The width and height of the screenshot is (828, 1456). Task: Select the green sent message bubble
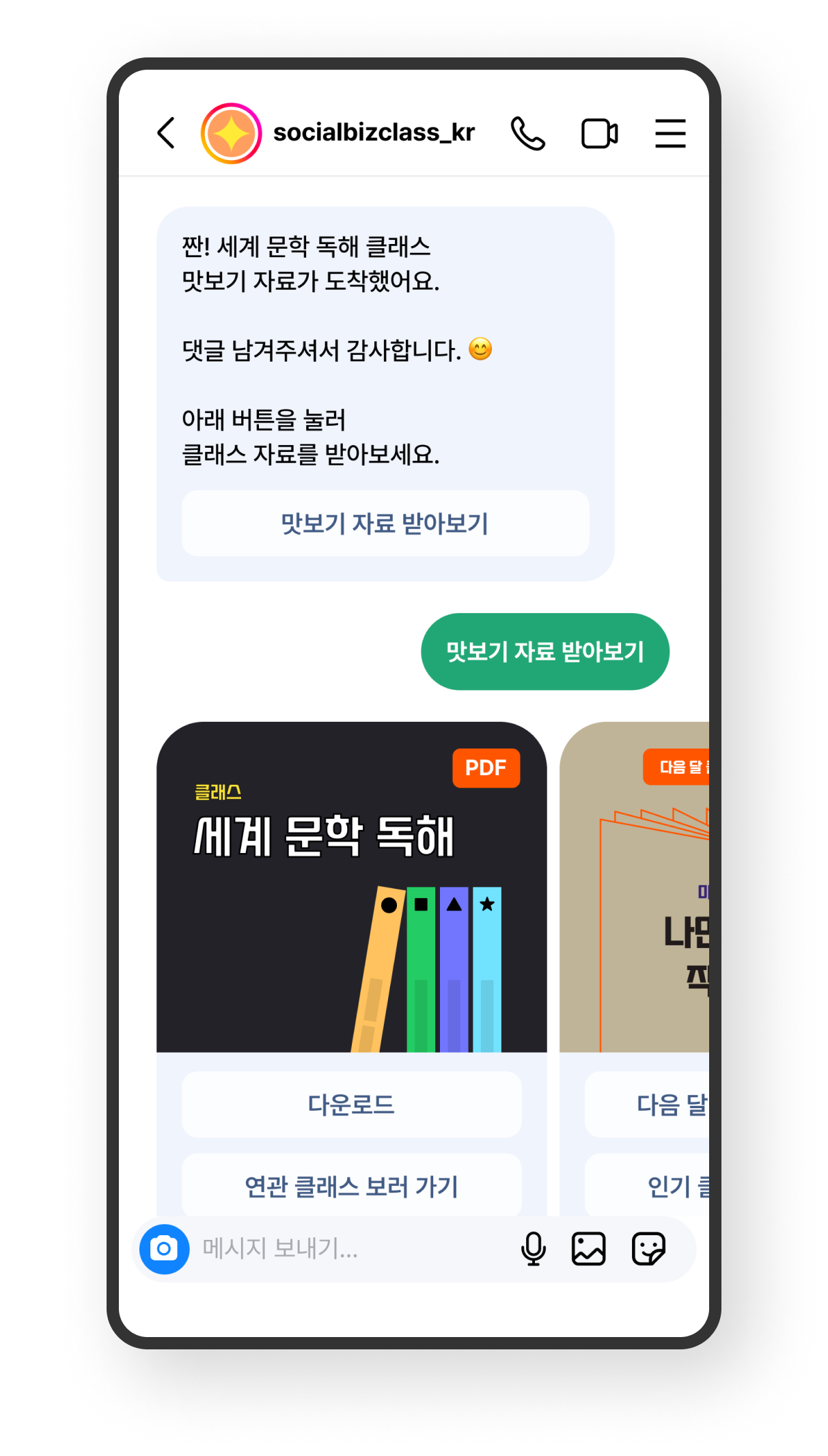[x=545, y=651]
